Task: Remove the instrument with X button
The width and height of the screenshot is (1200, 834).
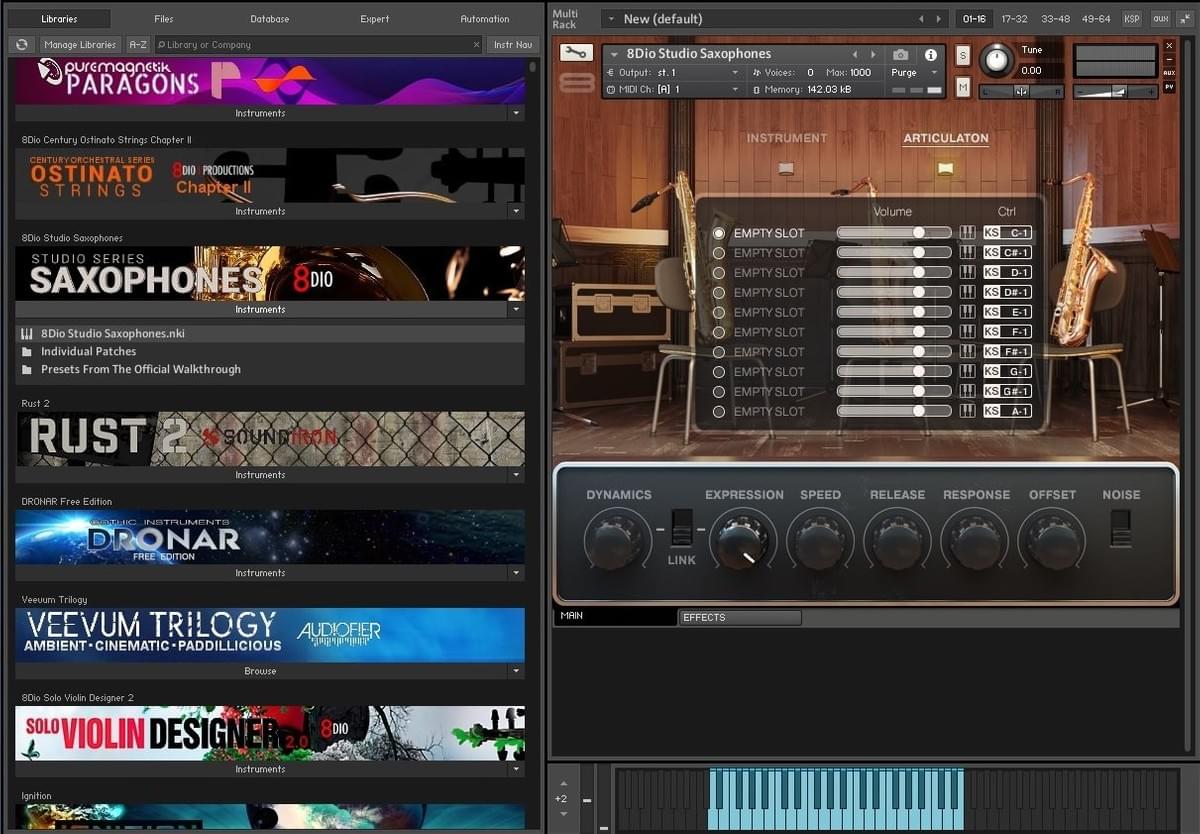Action: pos(1169,46)
